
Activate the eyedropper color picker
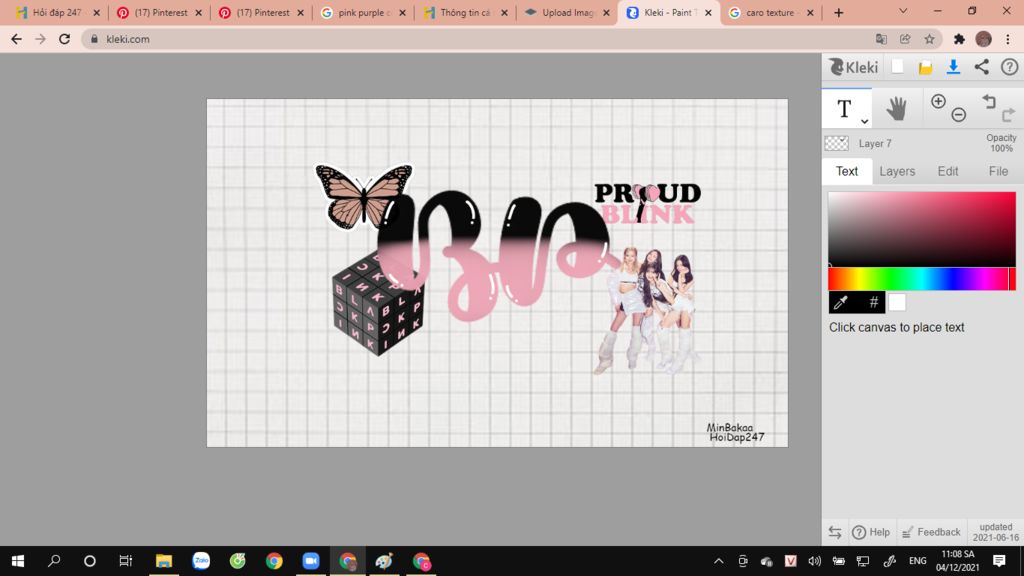[842, 302]
